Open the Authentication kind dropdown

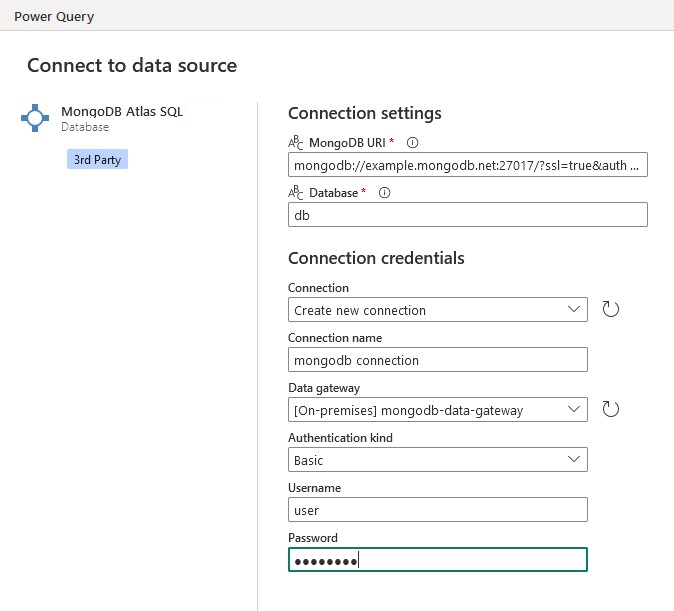(437, 460)
